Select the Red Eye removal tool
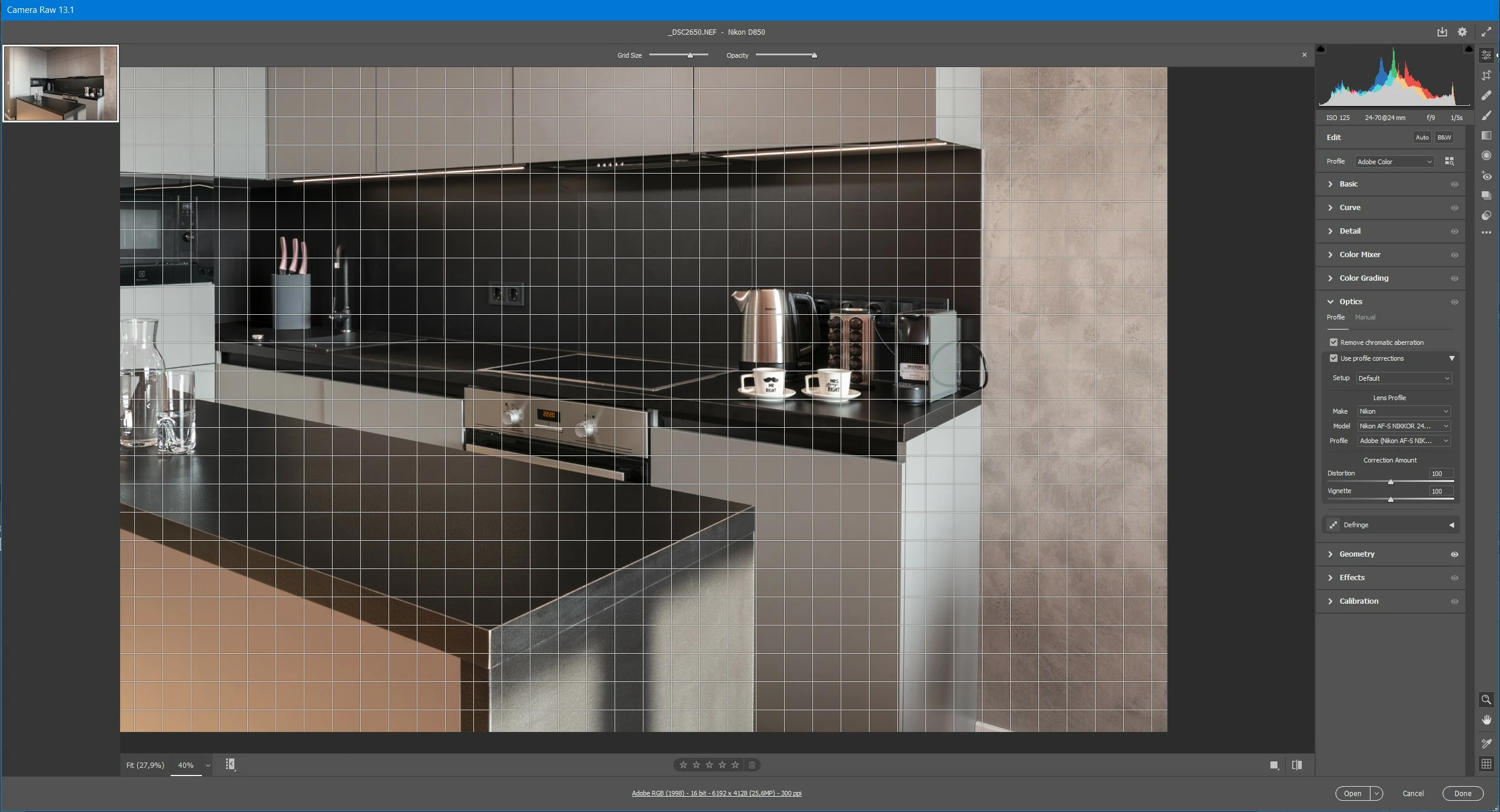This screenshot has height=812, width=1500. [x=1486, y=175]
